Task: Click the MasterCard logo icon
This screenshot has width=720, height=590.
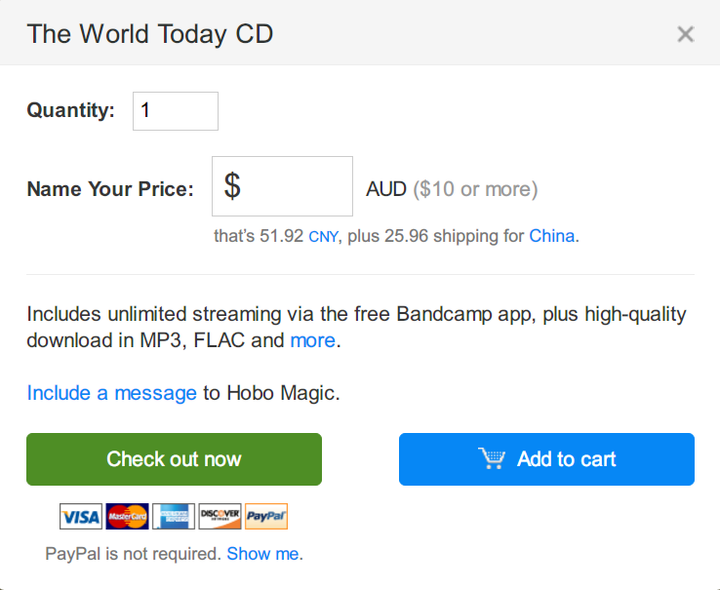Action: 127,517
